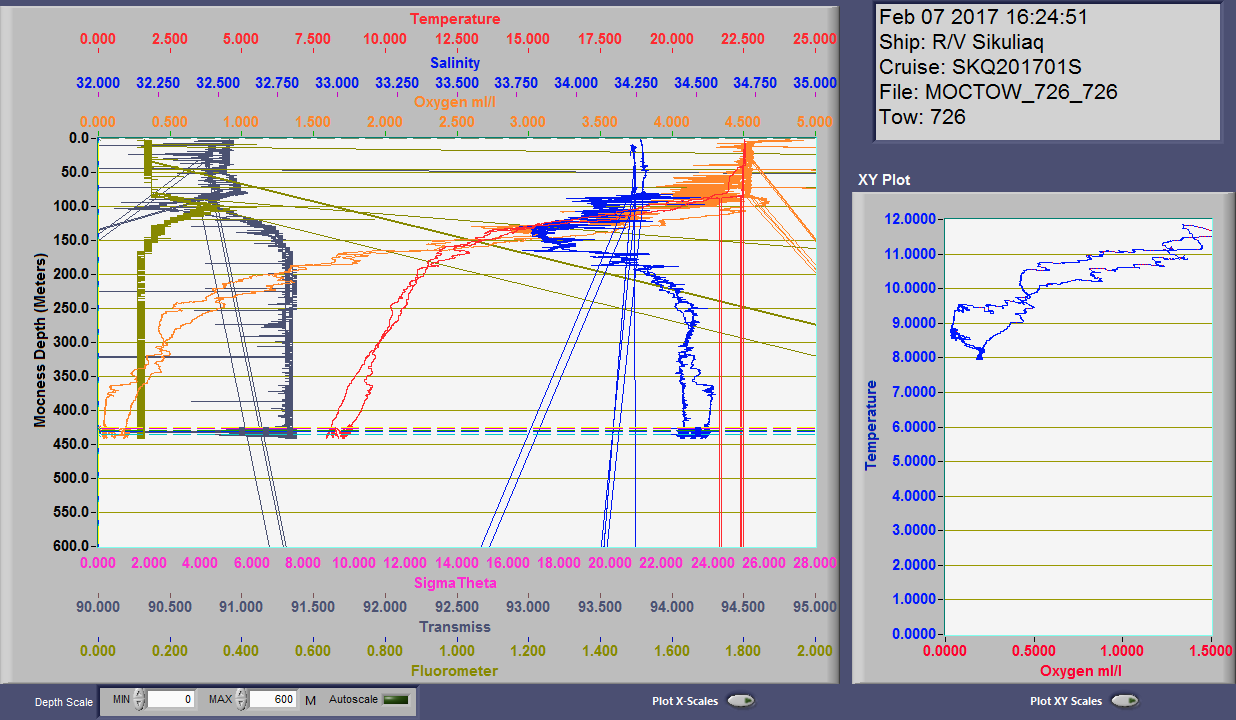Click the Ship: R/V Sikuliaq line
Viewport: 1236px width, 720px height.
[962, 42]
